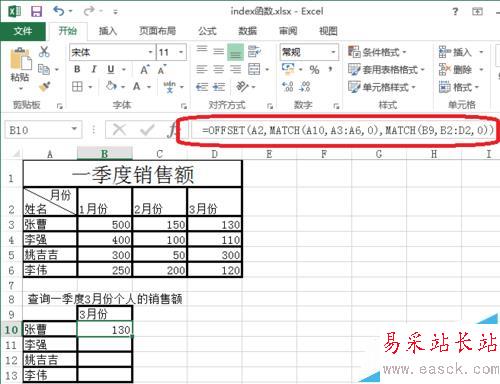
Task: Click the Fill Color bucket icon
Action: [111, 87]
